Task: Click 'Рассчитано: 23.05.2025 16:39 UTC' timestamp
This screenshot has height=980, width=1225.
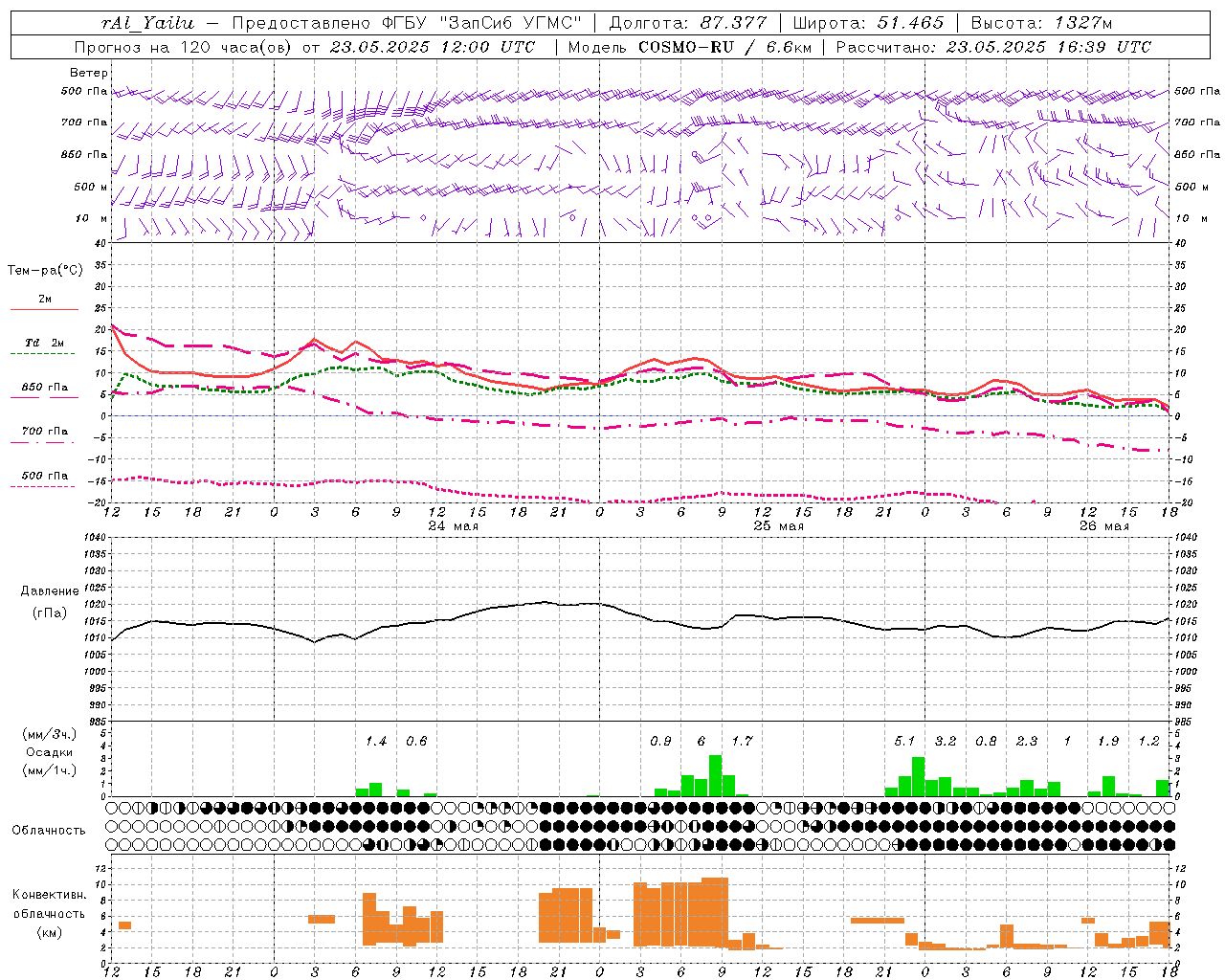Action: [x=993, y=47]
